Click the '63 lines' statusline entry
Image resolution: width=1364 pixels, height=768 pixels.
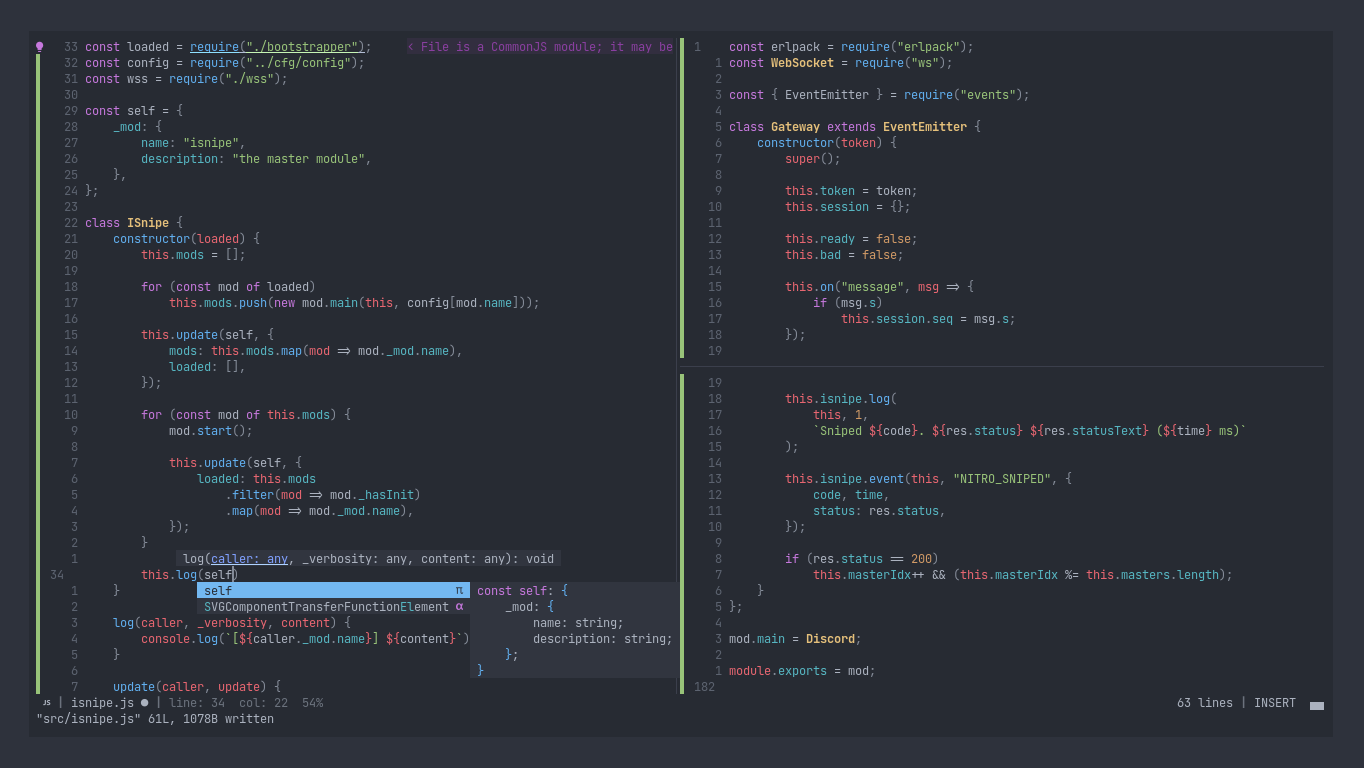pyautogui.click(x=1205, y=703)
